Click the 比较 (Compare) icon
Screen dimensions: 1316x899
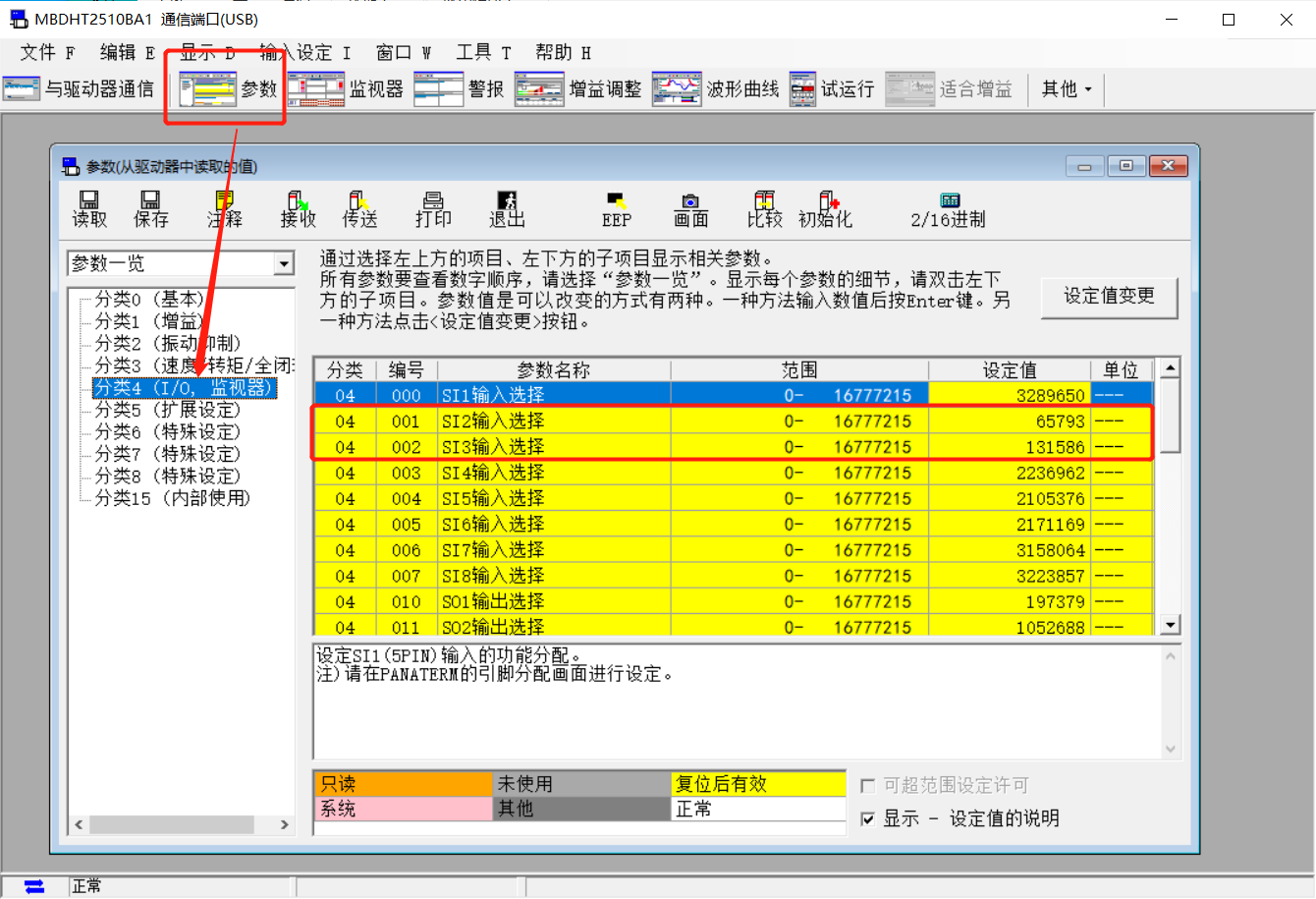click(764, 209)
